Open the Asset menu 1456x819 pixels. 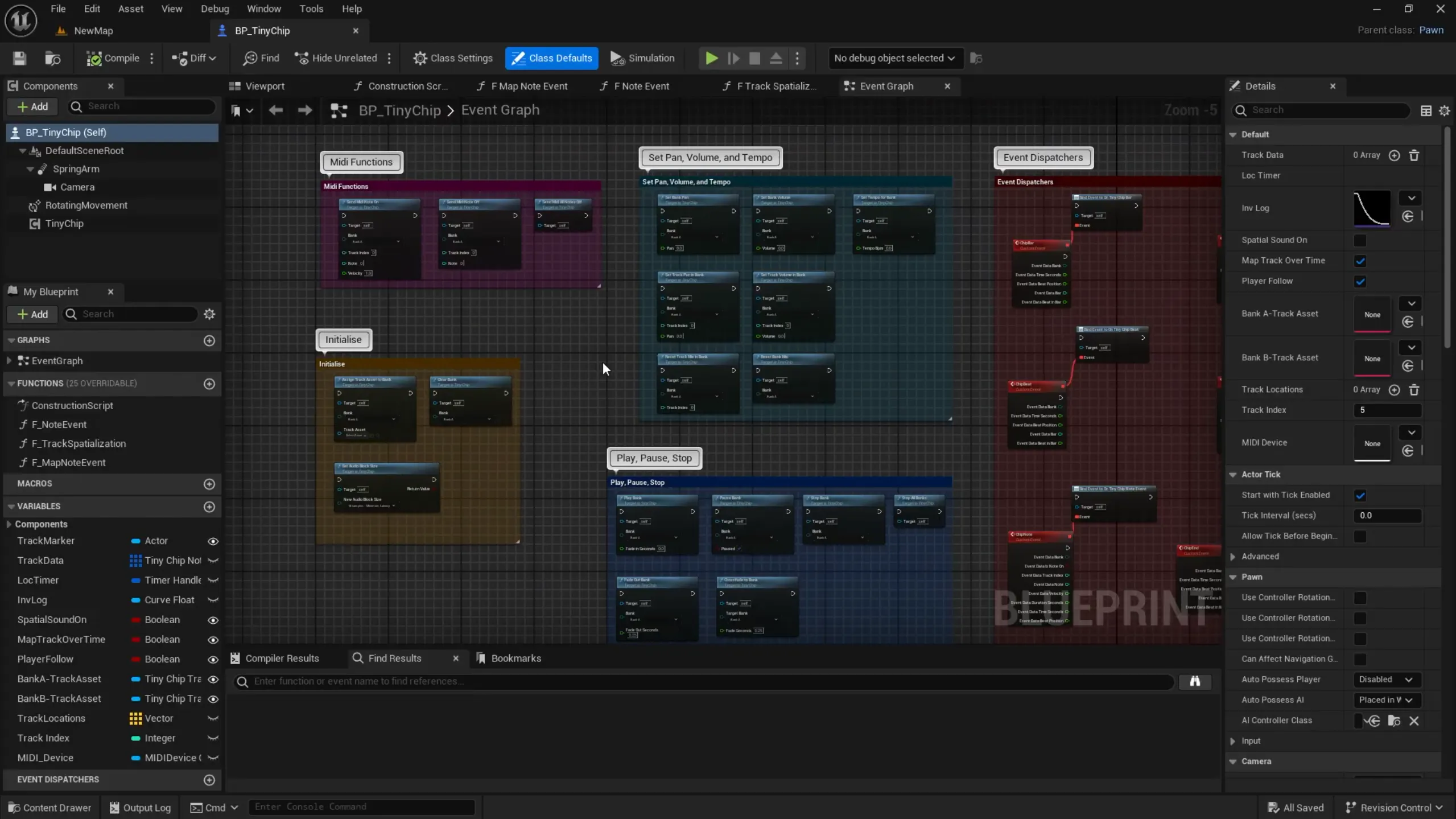131,9
